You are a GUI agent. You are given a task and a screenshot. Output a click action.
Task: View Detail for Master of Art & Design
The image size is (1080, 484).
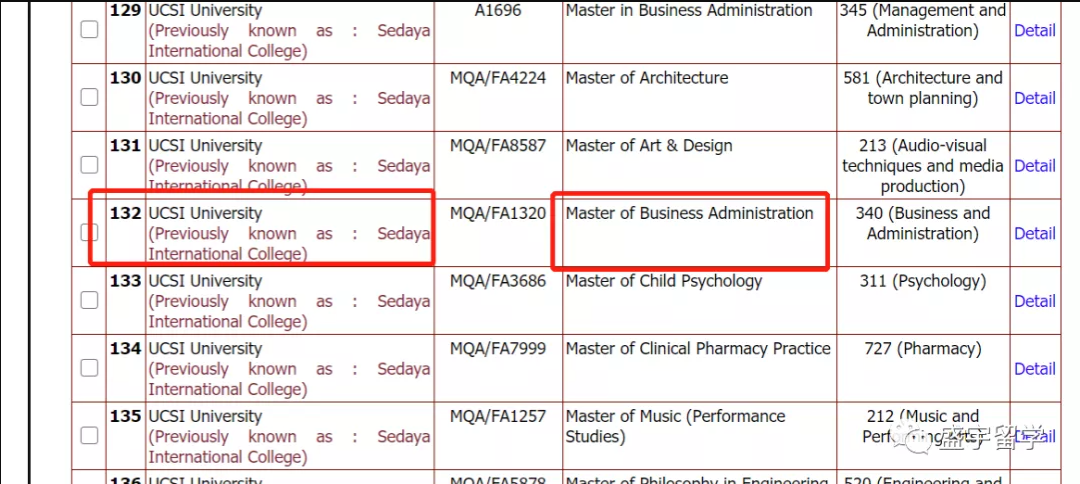pyautogui.click(x=1035, y=166)
